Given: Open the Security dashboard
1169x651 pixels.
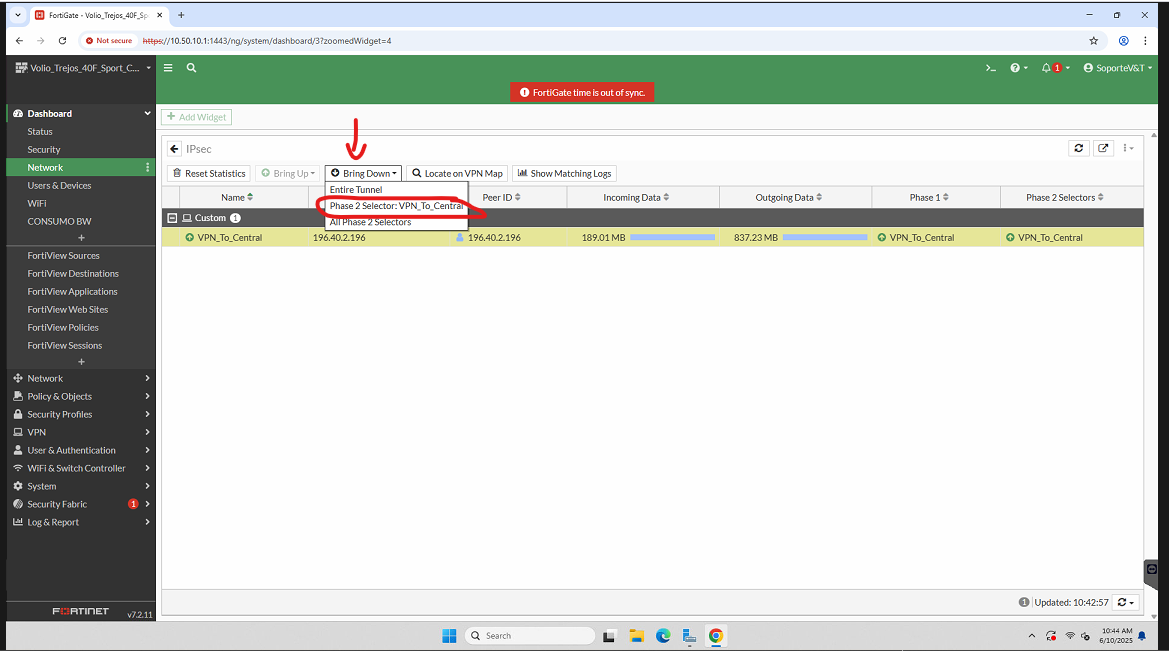Looking at the screenshot, I should 44,150.
